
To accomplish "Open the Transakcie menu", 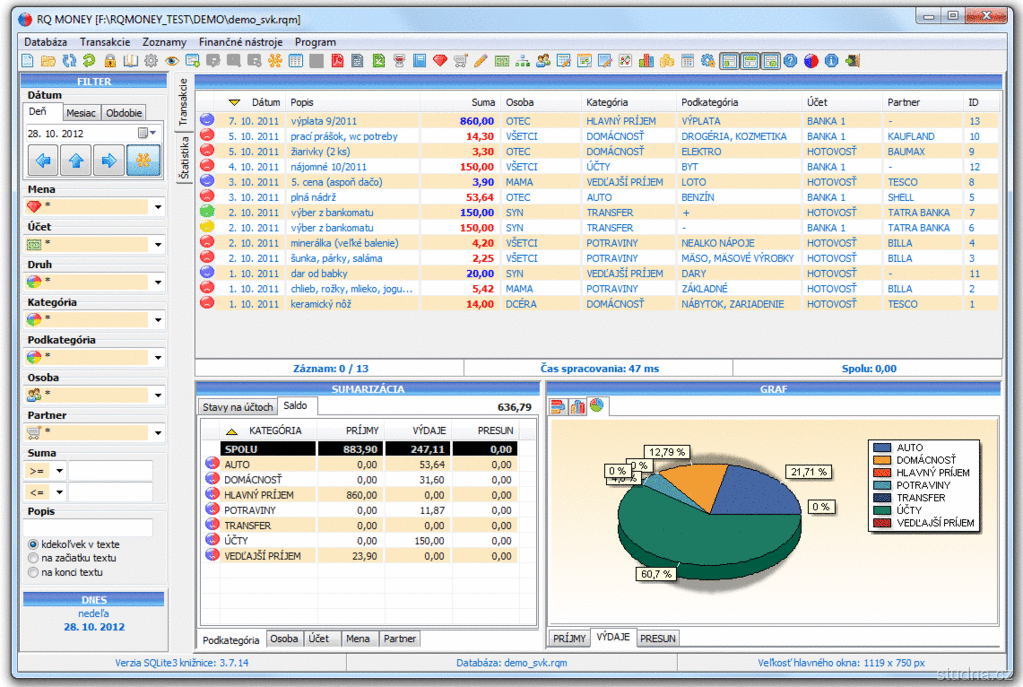I will point(105,42).
